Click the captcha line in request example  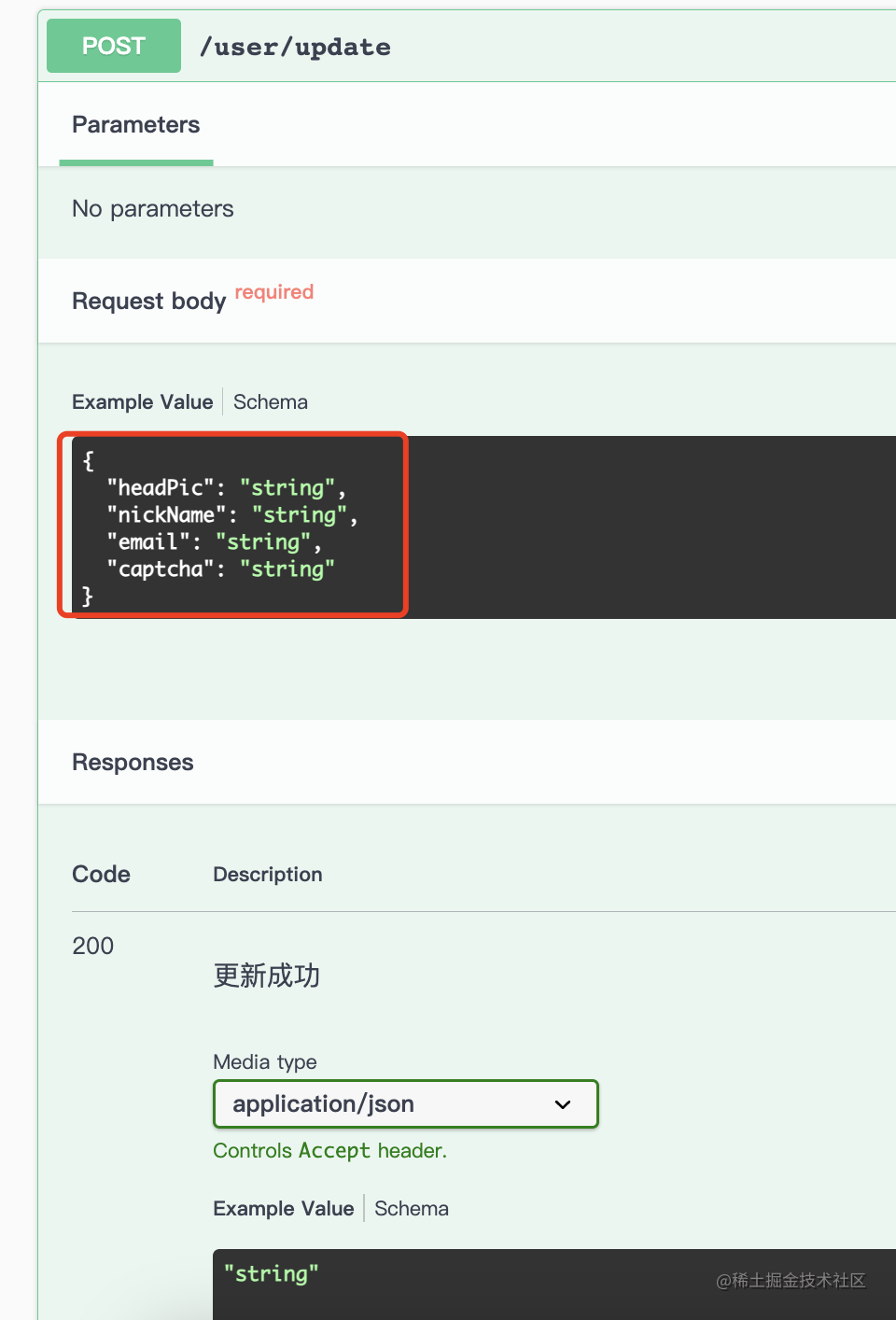220,569
